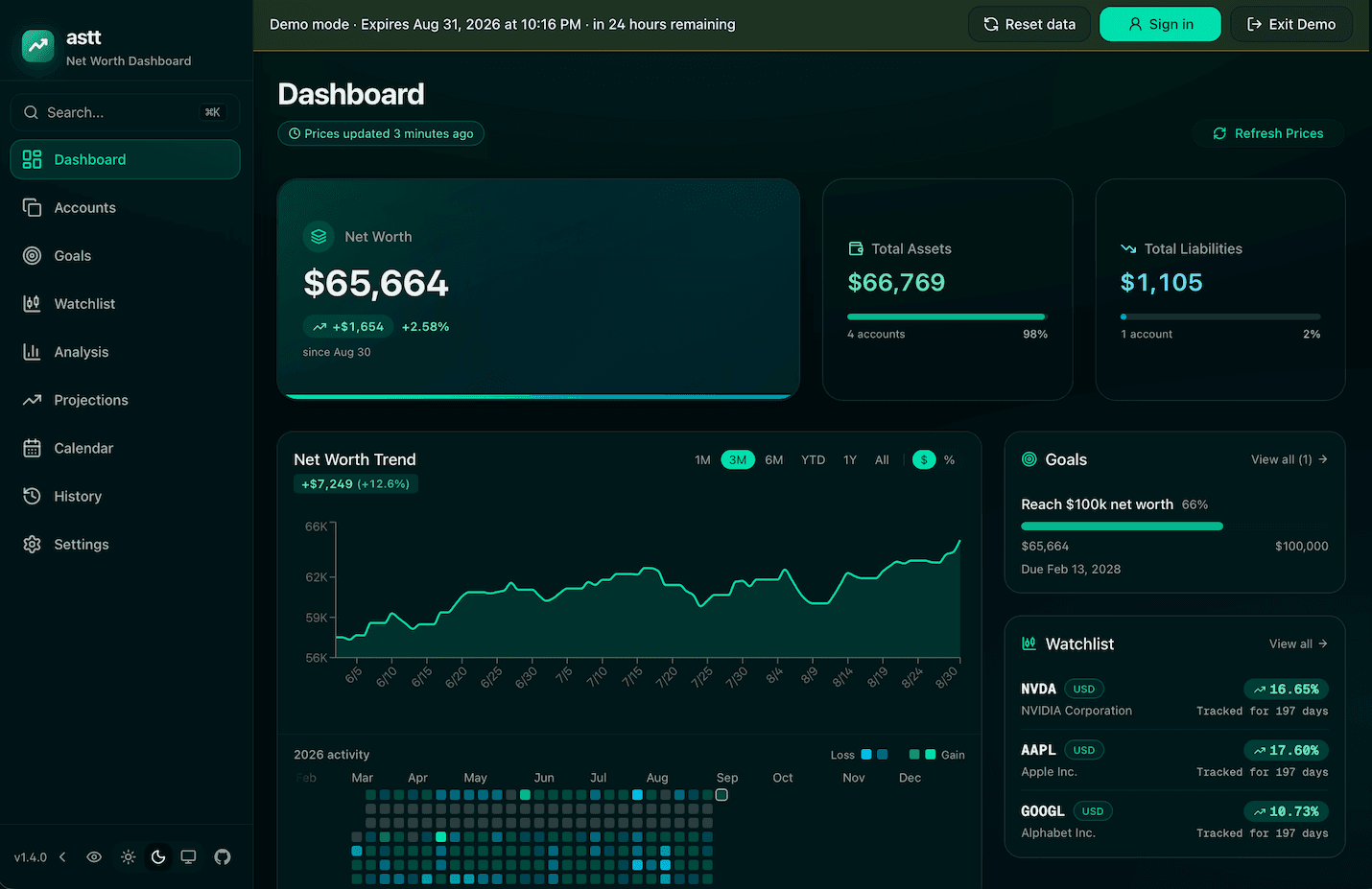Click the Analysis bar chart icon
This screenshot has width=1372, height=889.
[32, 352]
